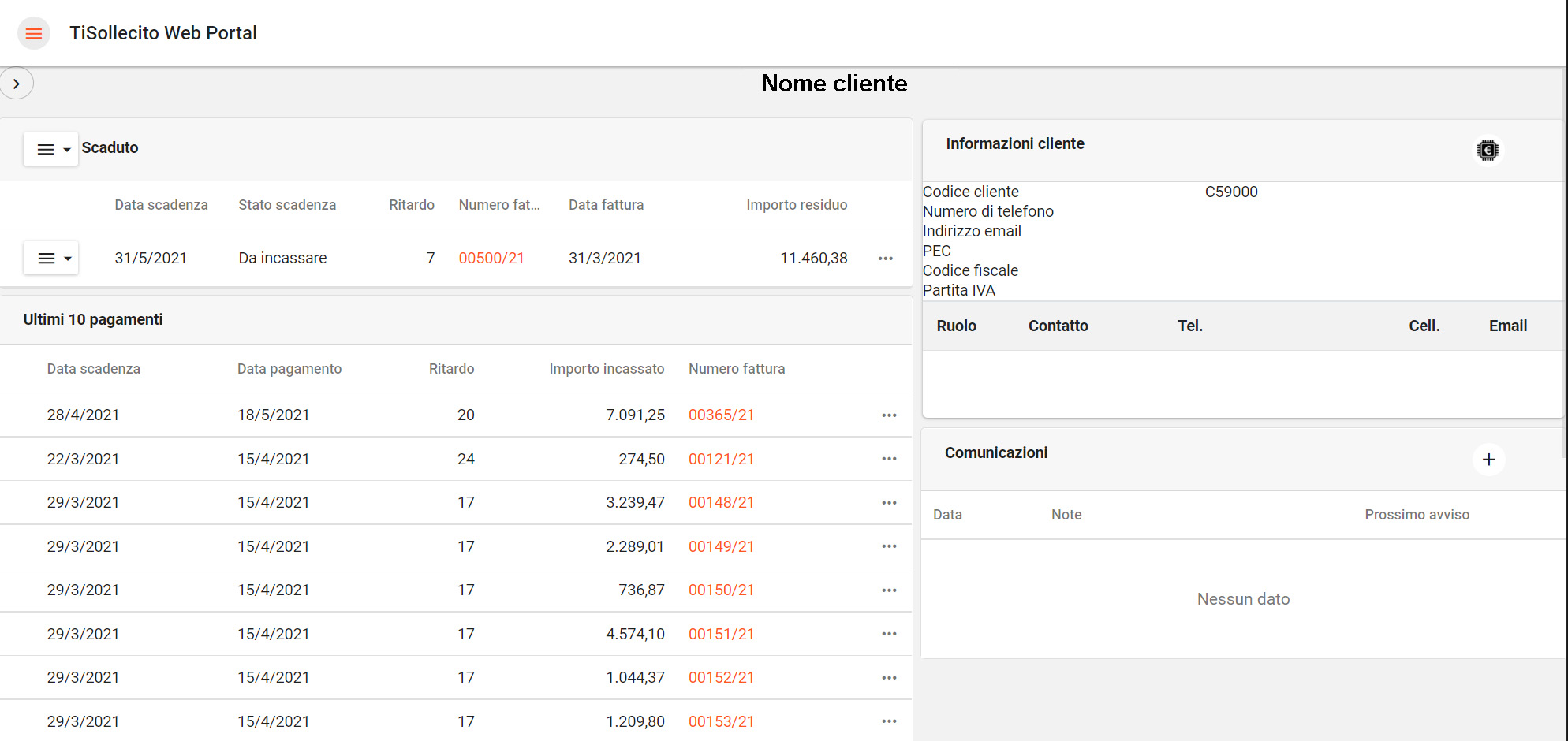Open more options for invoice 00121/21
This screenshot has width=1568, height=741.
click(889, 459)
